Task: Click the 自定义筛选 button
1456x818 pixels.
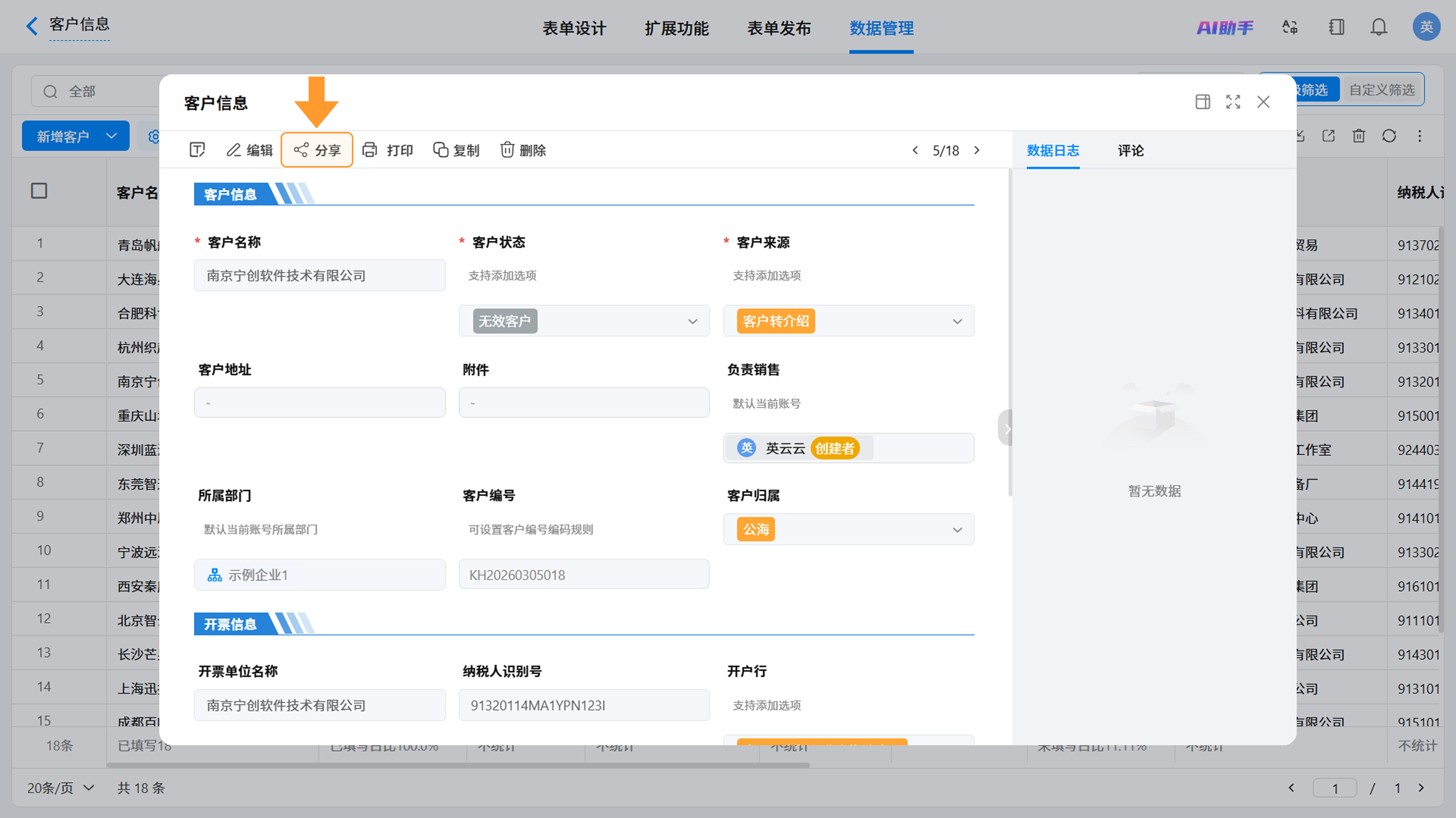Action: pyautogui.click(x=1382, y=90)
